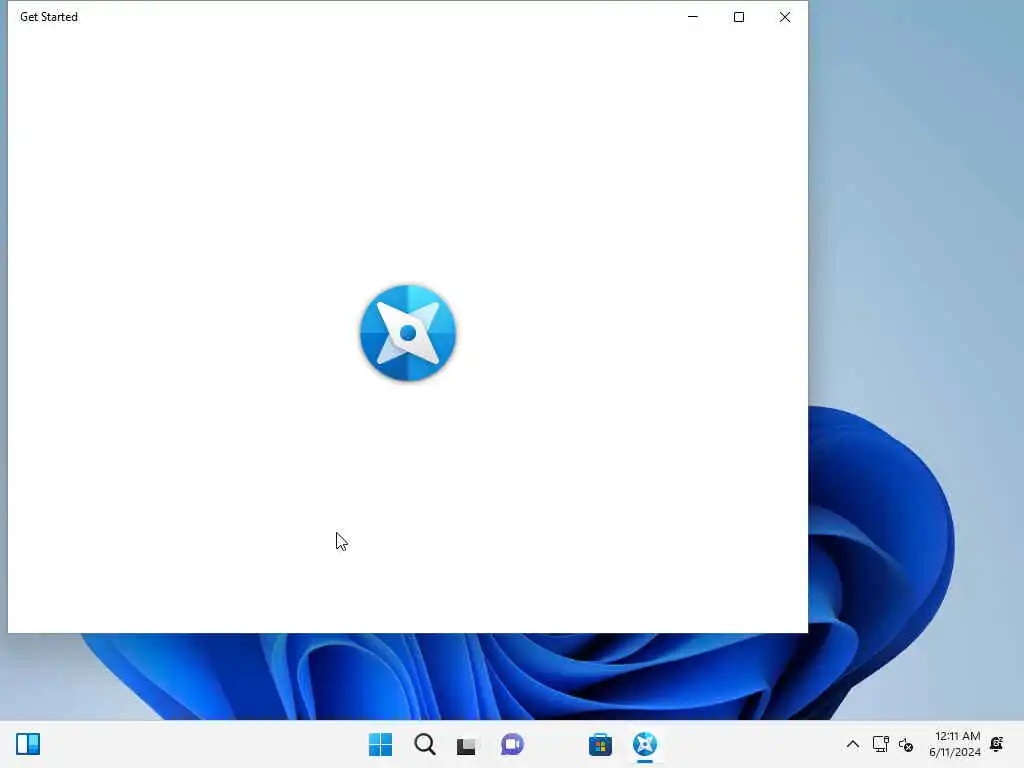Minimize the Get Started window
This screenshot has height=768, width=1024.
(x=693, y=17)
